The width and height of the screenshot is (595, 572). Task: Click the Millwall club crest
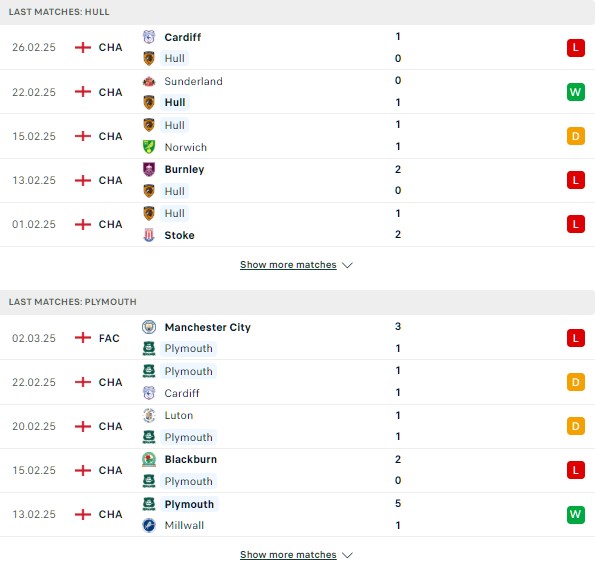tap(149, 525)
